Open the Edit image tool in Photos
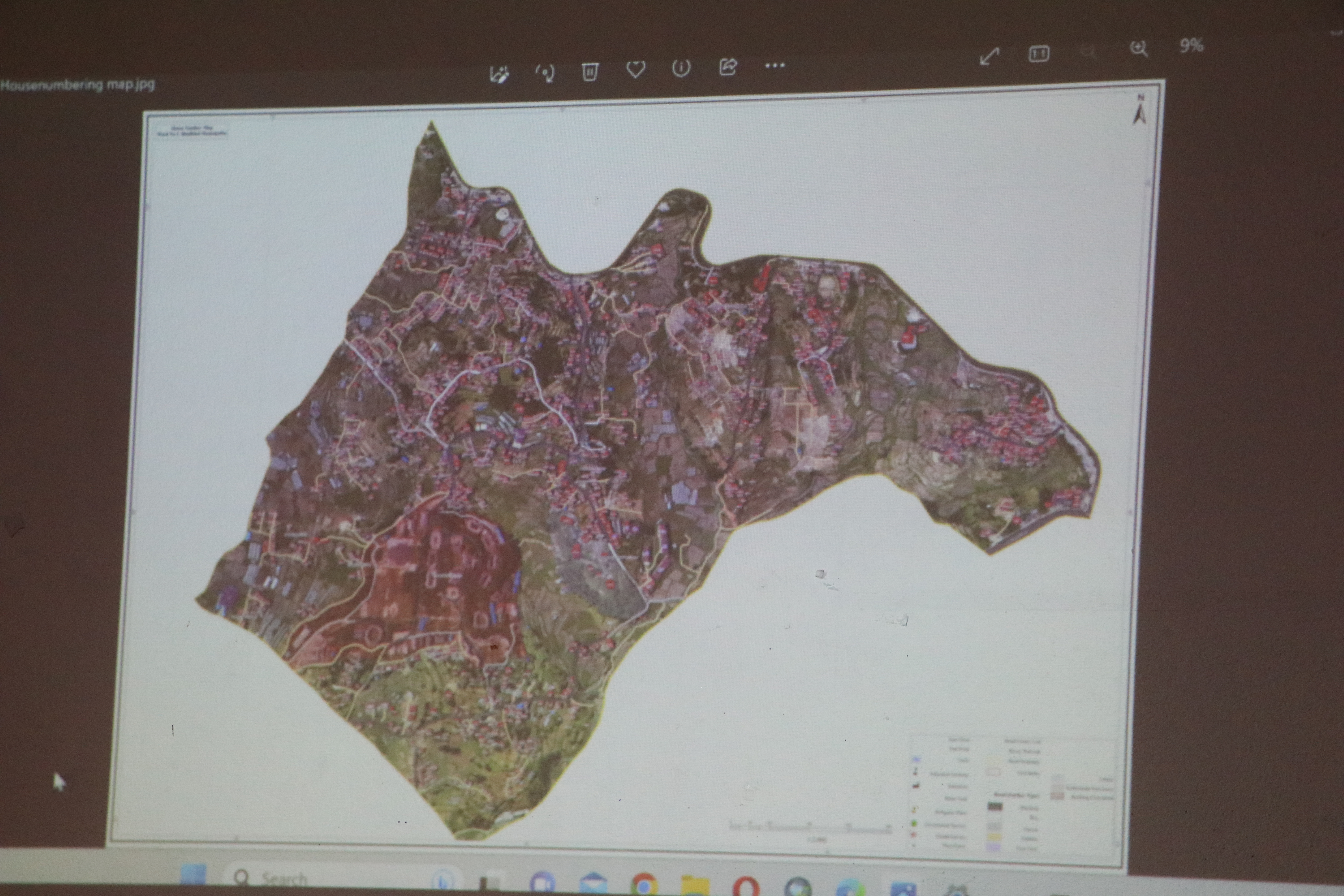The image size is (1344, 896). (500, 75)
